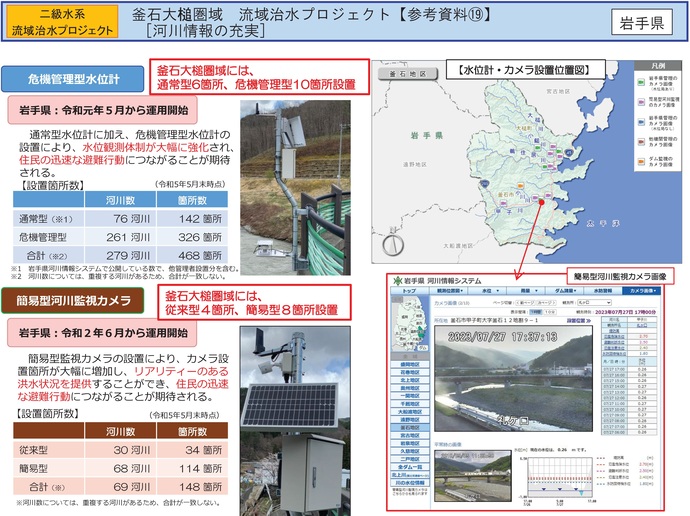Click the 76 河川 table cell

(x=120, y=219)
